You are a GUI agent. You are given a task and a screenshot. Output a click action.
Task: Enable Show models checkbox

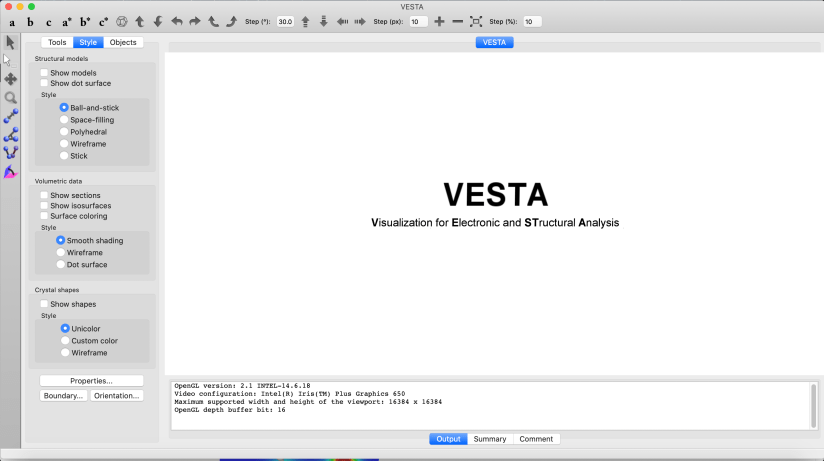[x=44, y=73]
